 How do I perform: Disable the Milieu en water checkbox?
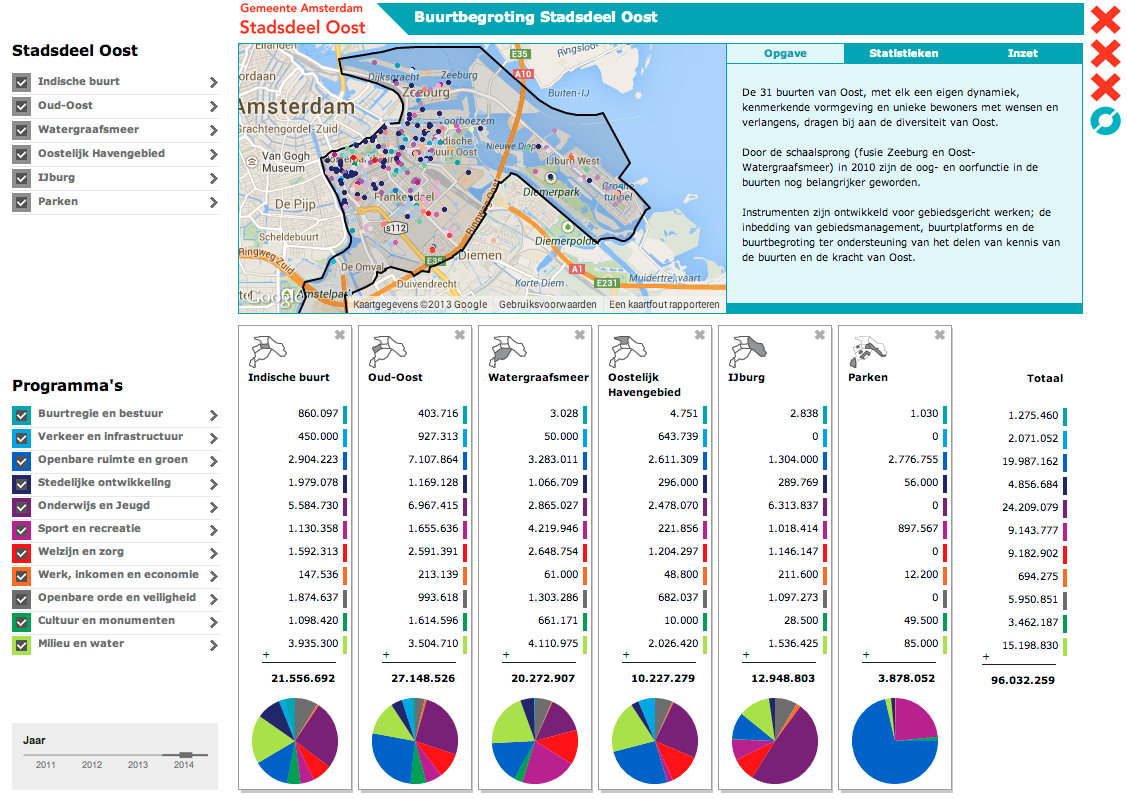22,645
